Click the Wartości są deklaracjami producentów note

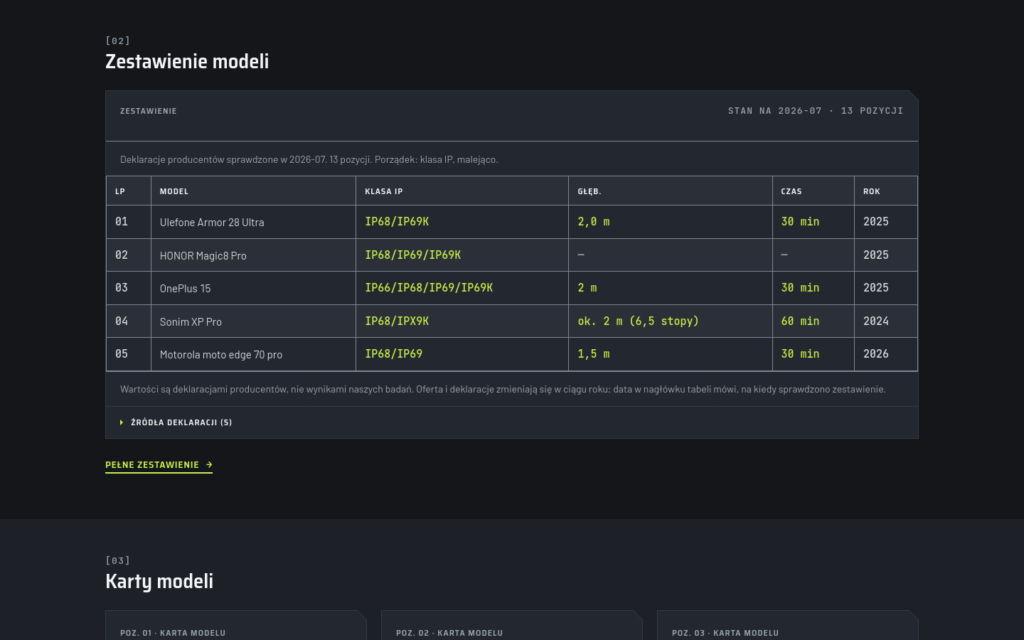[x=503, y=389]
